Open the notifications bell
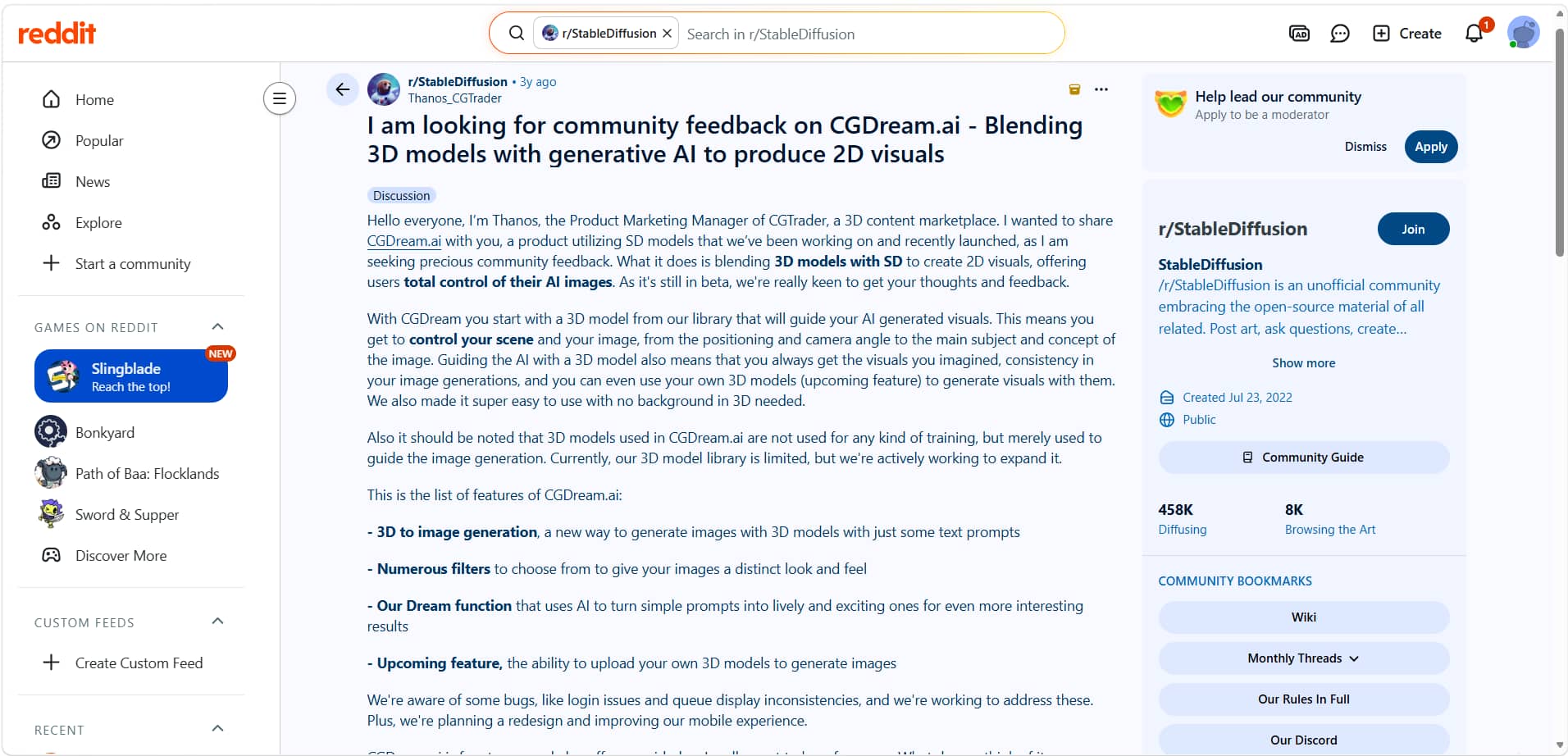The image size is (1568, 756). click(x=1475, y=33)
